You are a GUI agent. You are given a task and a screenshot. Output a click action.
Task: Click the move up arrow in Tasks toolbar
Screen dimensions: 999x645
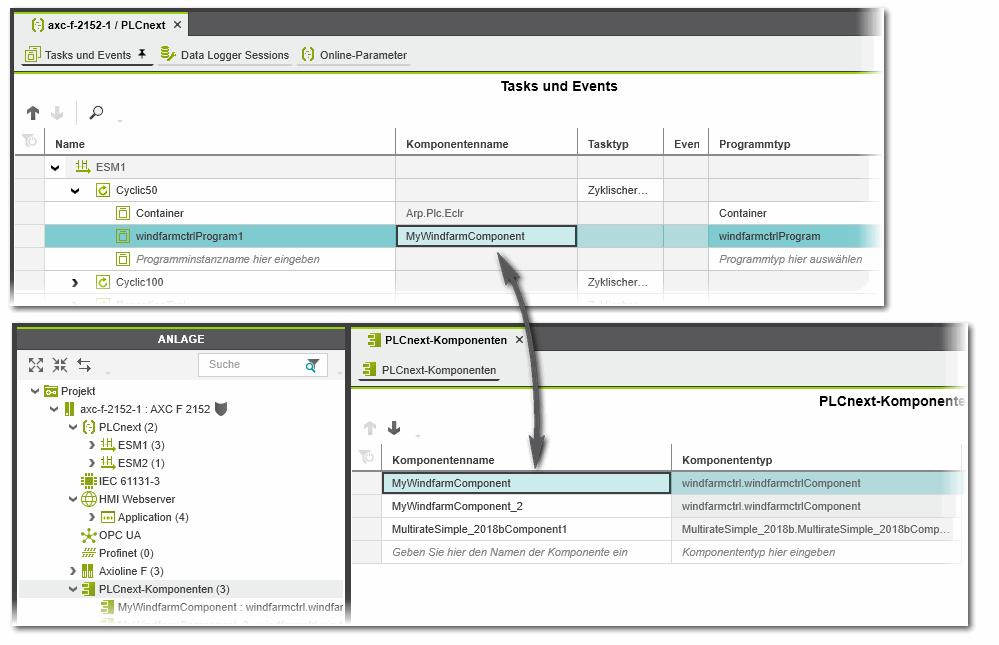pyautogui.click(x=32, y=113)
